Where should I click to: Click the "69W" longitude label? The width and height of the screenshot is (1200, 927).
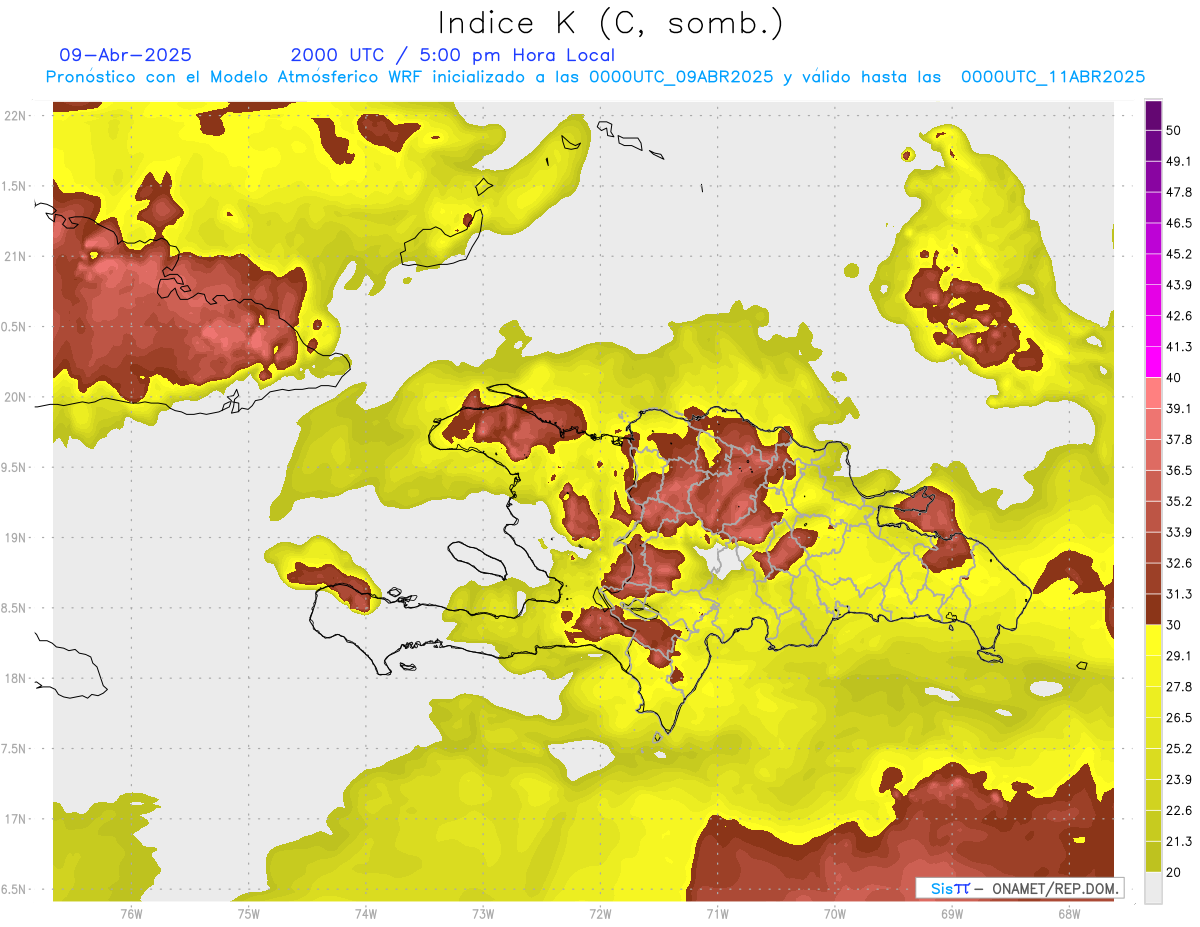pos(952,913)
